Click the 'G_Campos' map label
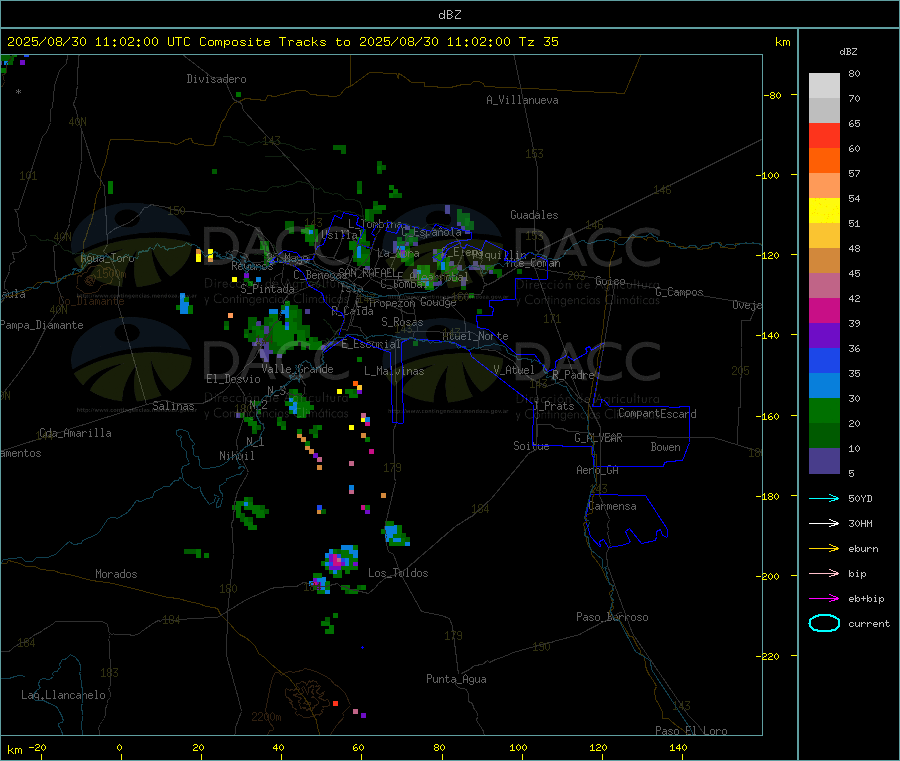The height and width of the screenshot is (761, 900). click(x=680, y=292)
